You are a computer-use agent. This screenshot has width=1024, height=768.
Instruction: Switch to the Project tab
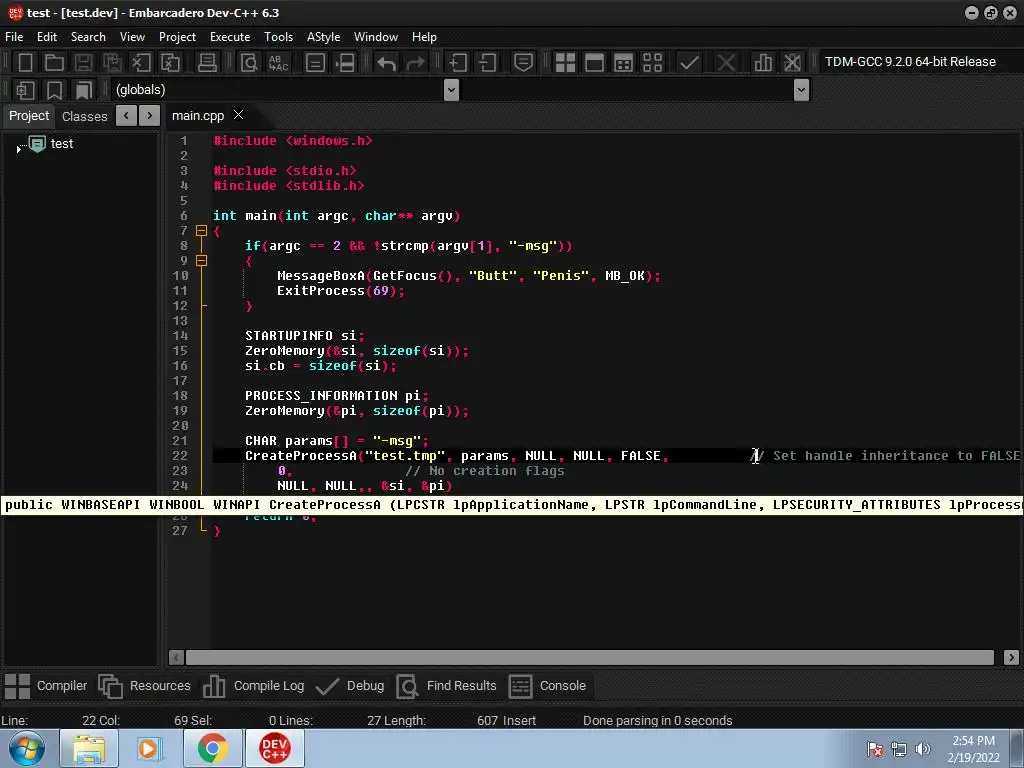(x=29, y=116)
